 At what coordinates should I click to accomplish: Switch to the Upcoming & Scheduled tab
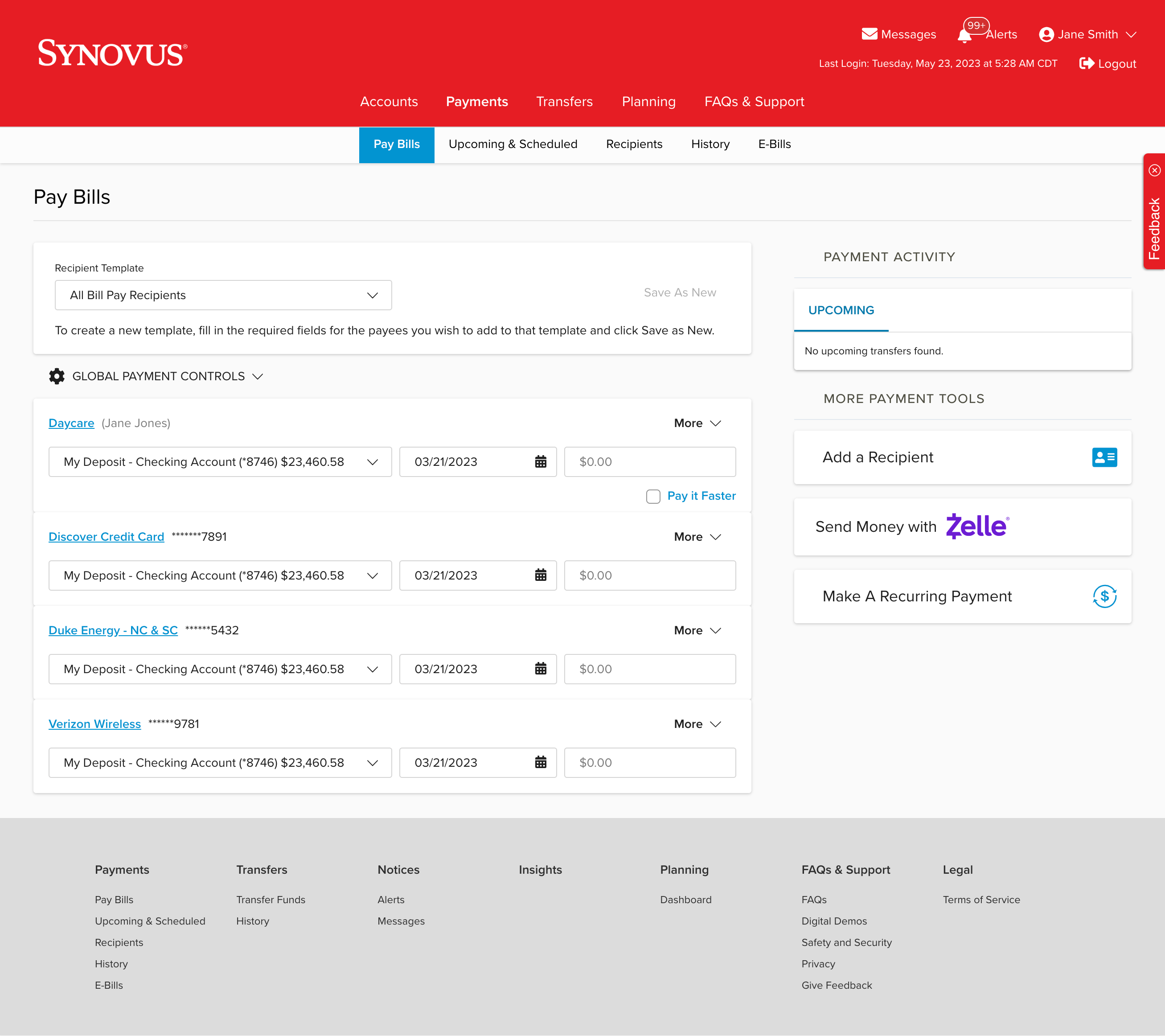click(513, 144)
